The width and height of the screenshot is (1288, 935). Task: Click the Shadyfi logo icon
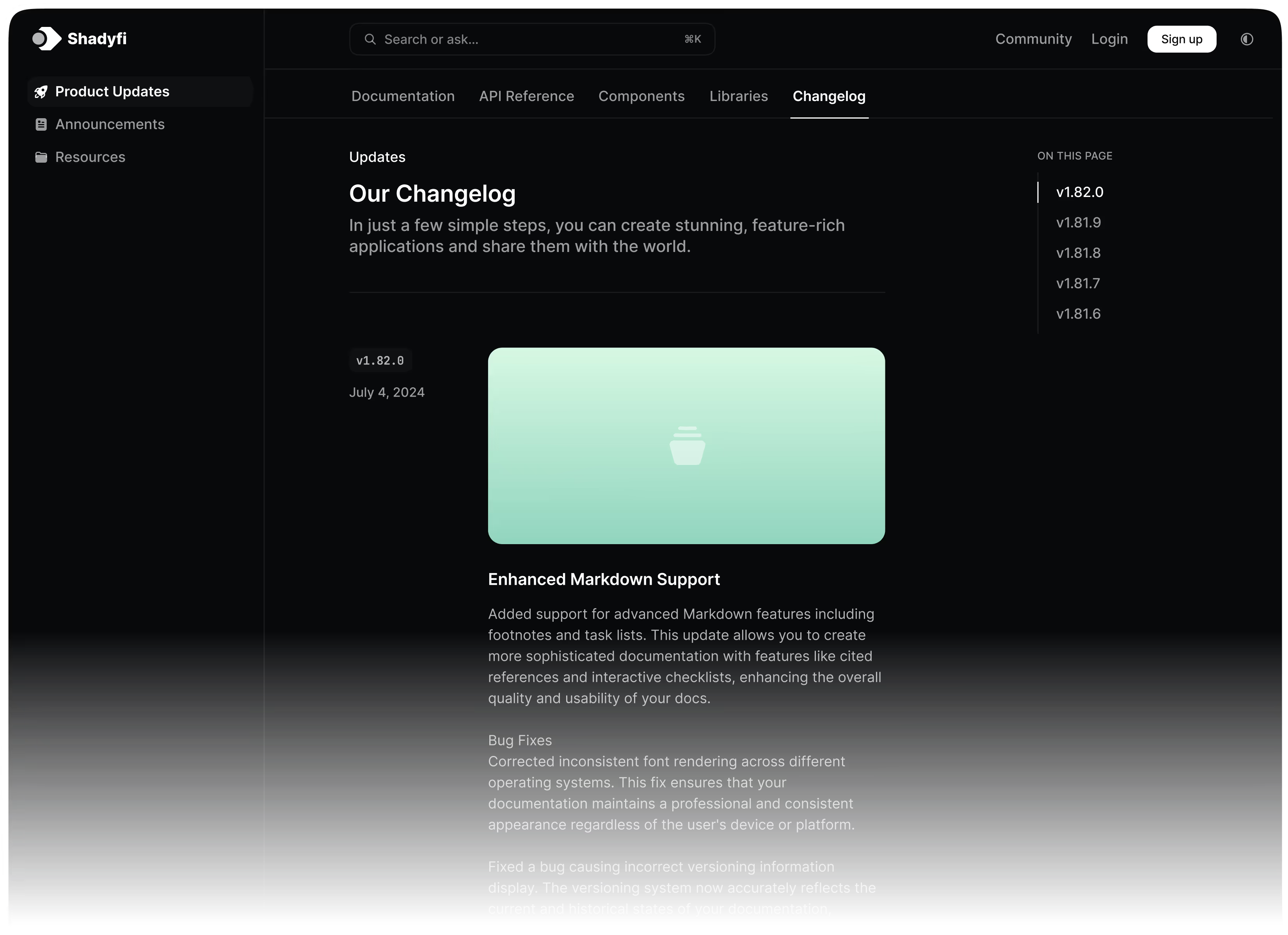46,39
